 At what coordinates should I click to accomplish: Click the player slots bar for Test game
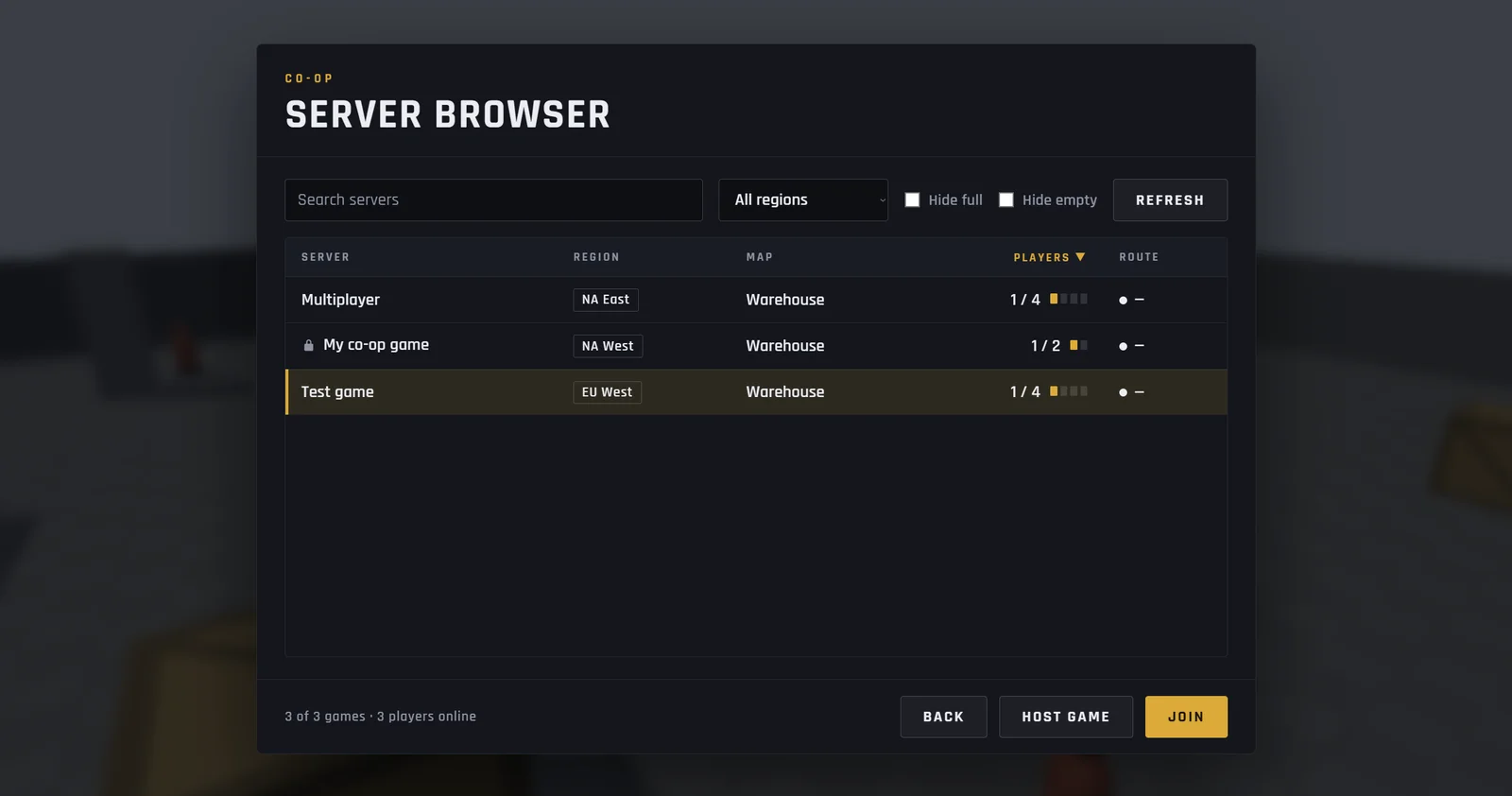(x=1069, y=391)
